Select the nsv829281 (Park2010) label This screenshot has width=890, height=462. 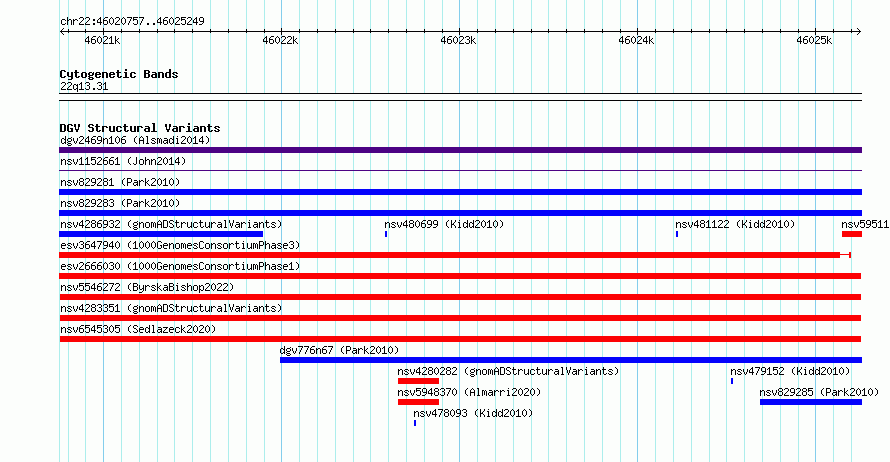coord(120,182)
